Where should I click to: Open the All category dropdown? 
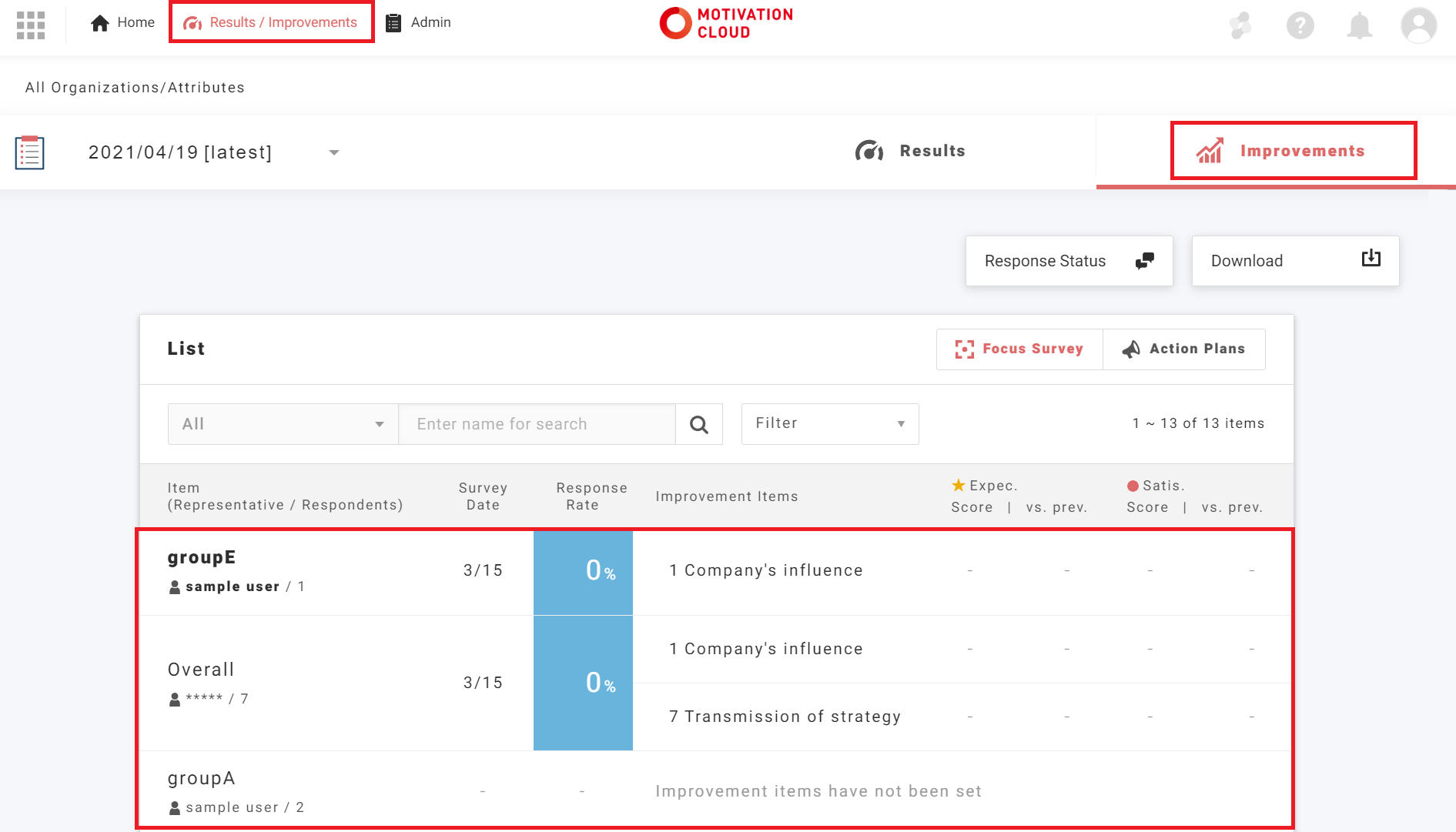[x=283, y=424]
